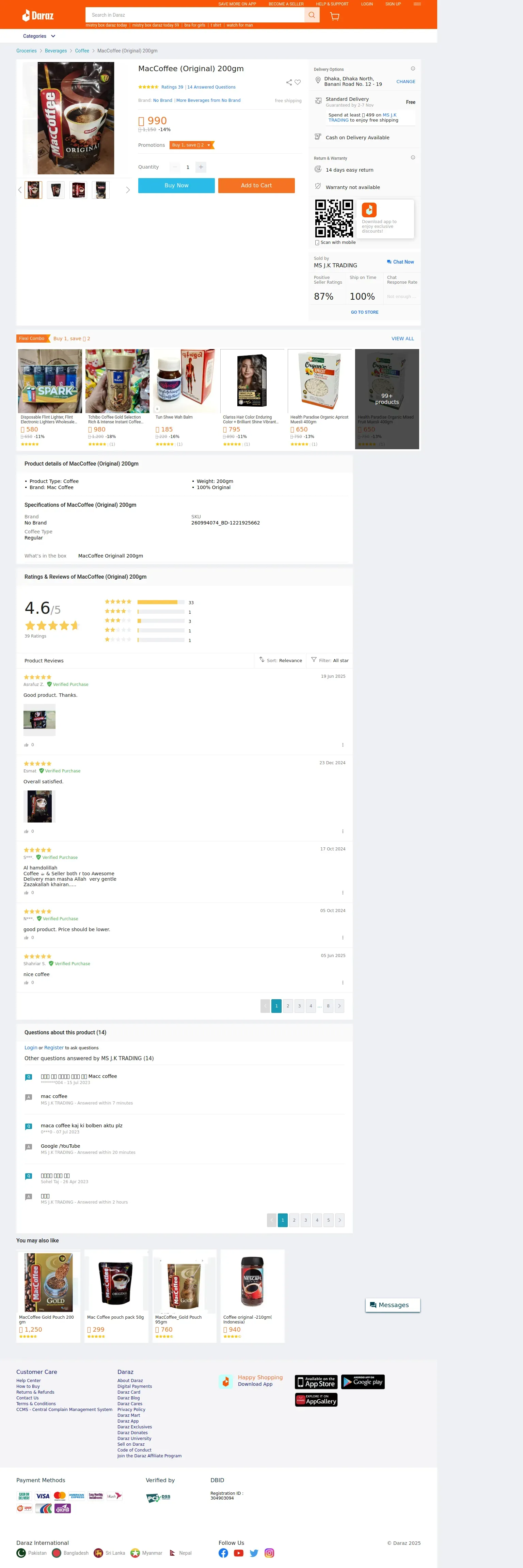The width and height of the screenshot is (523, 1568).
Task: Go to reviews page 2
Action: click(288, 1006)
